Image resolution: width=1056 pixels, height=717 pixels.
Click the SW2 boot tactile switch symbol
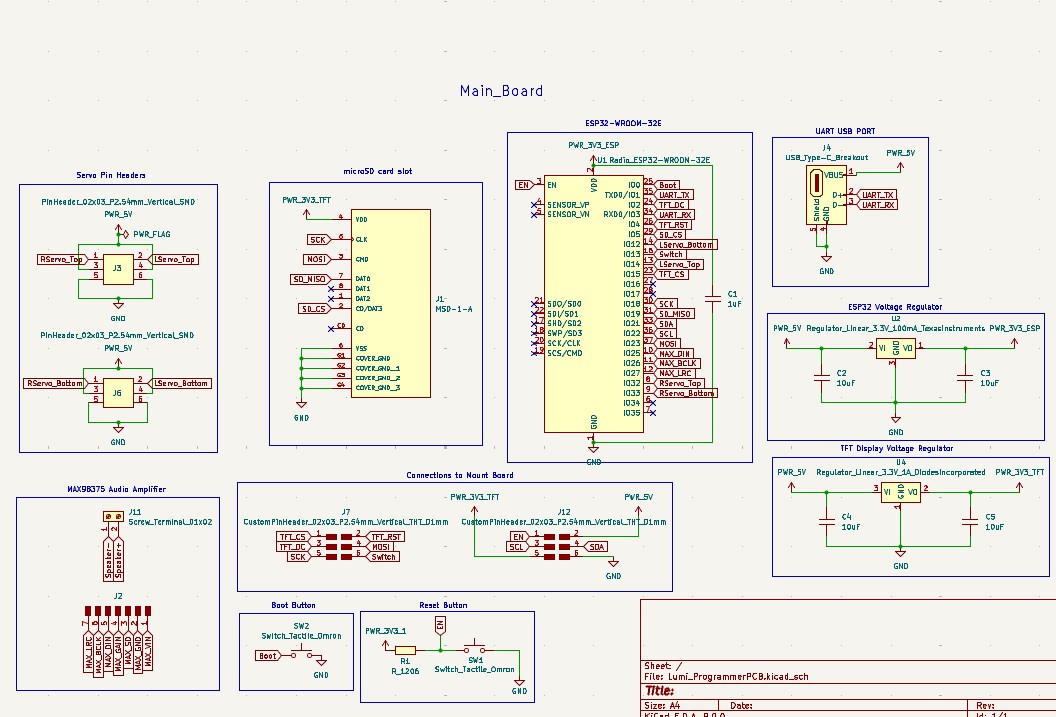301,654
